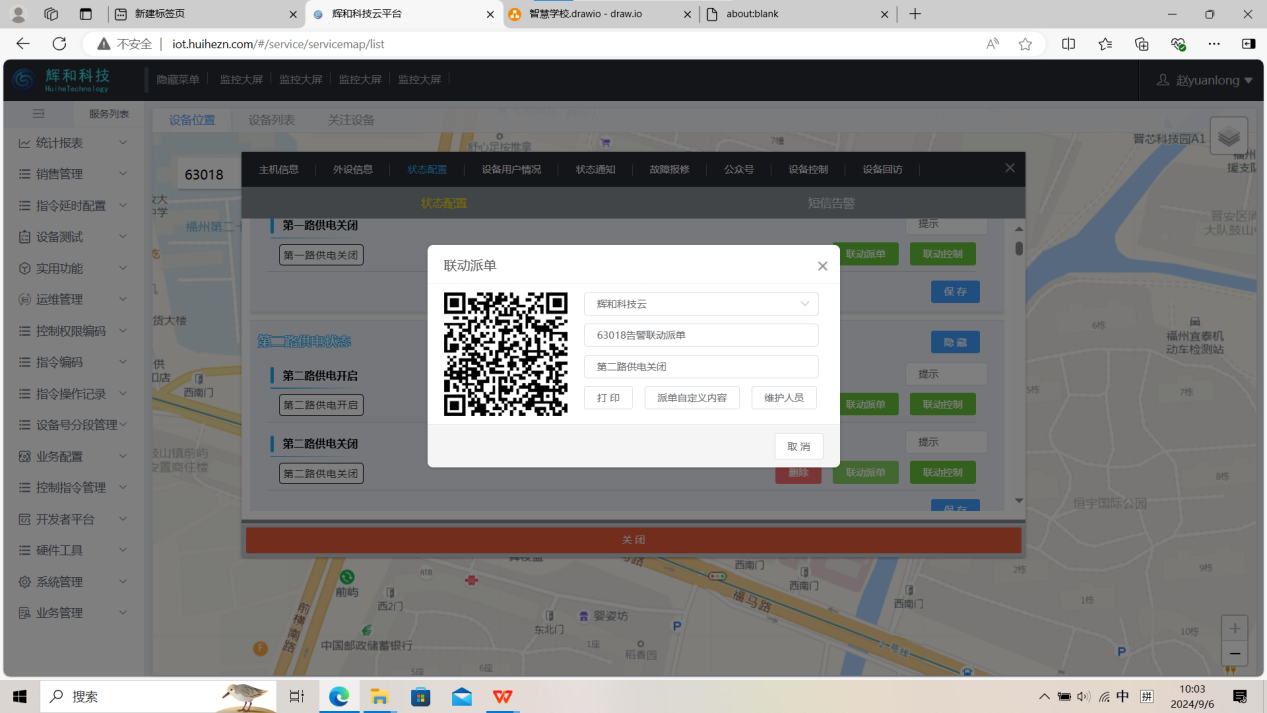Viewport: 1267px width, 713px height.
Task: Open the 故障报修 tab in device panel
Action: [669, 169]
